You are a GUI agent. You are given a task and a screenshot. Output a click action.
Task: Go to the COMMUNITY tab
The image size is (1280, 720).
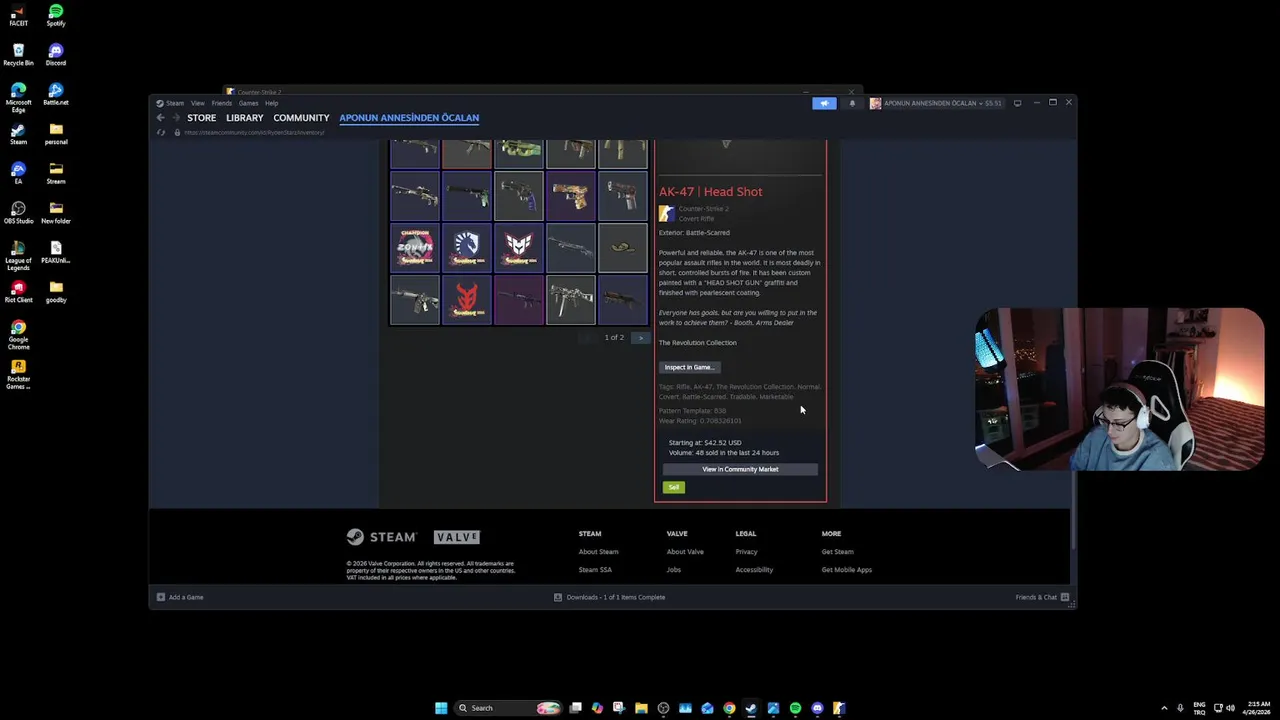pos(301,118)
